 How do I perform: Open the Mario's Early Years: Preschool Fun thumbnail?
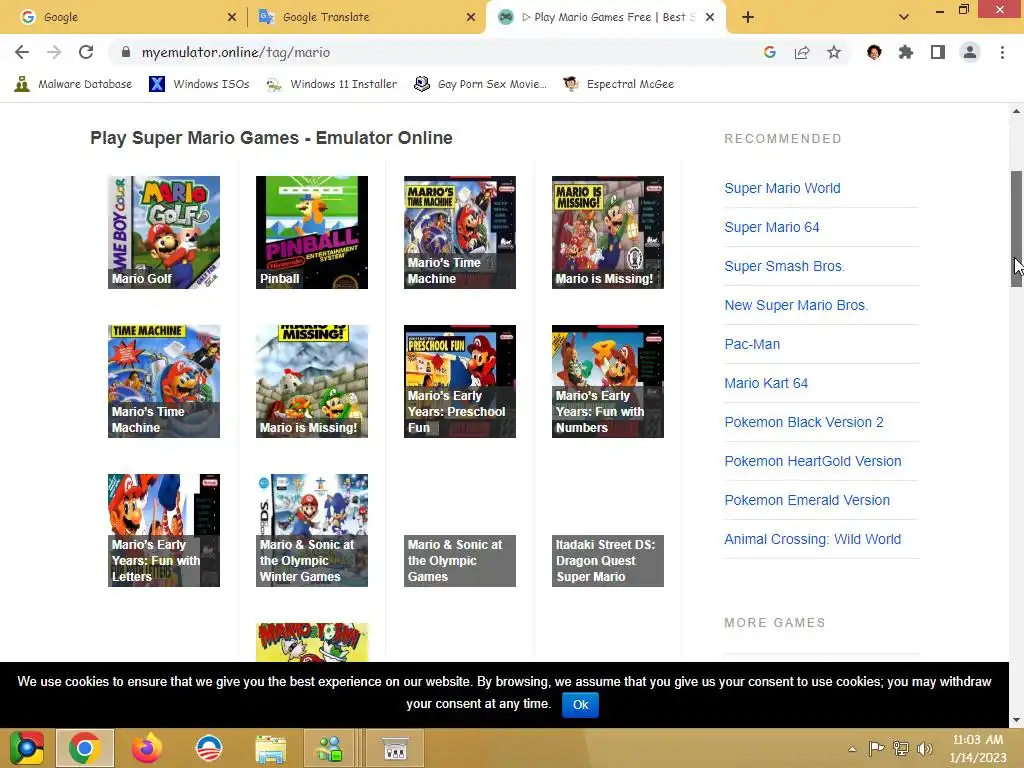coord(460,381)
